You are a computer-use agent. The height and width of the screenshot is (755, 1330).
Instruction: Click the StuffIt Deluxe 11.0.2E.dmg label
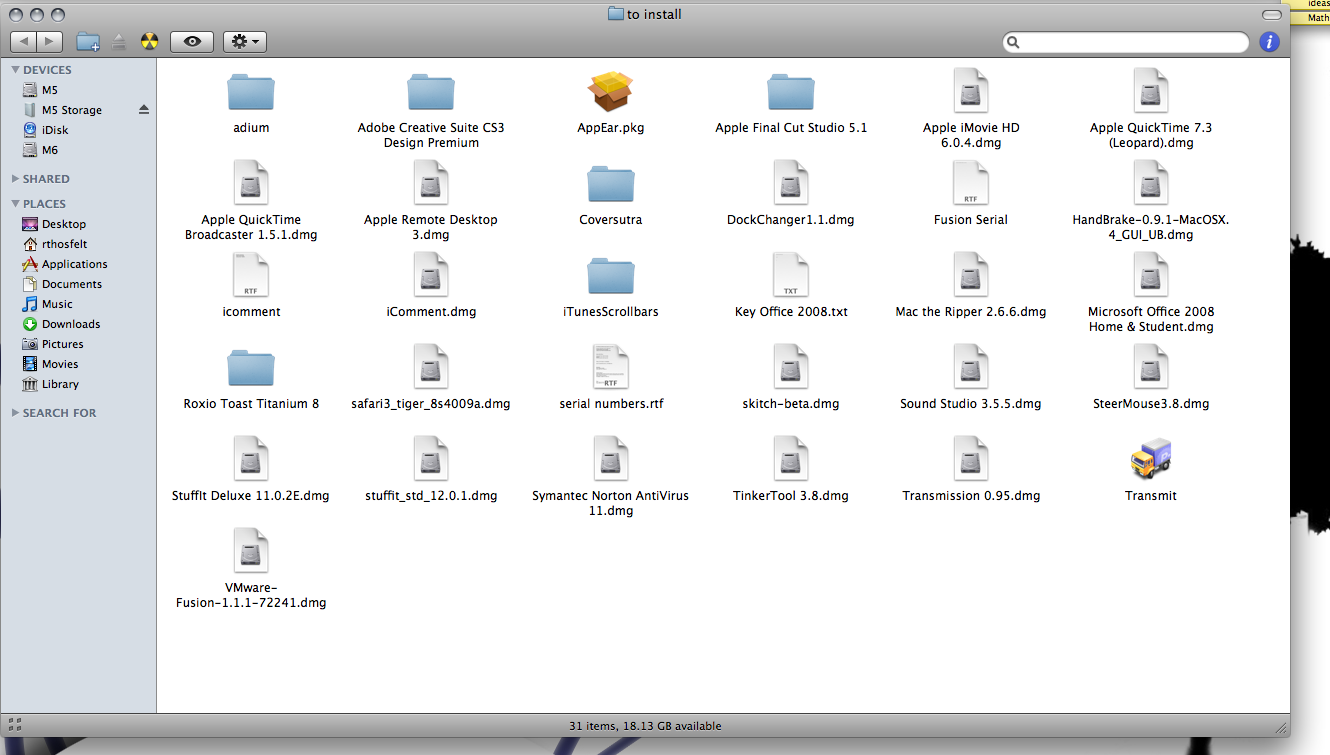tap(251, 496)
